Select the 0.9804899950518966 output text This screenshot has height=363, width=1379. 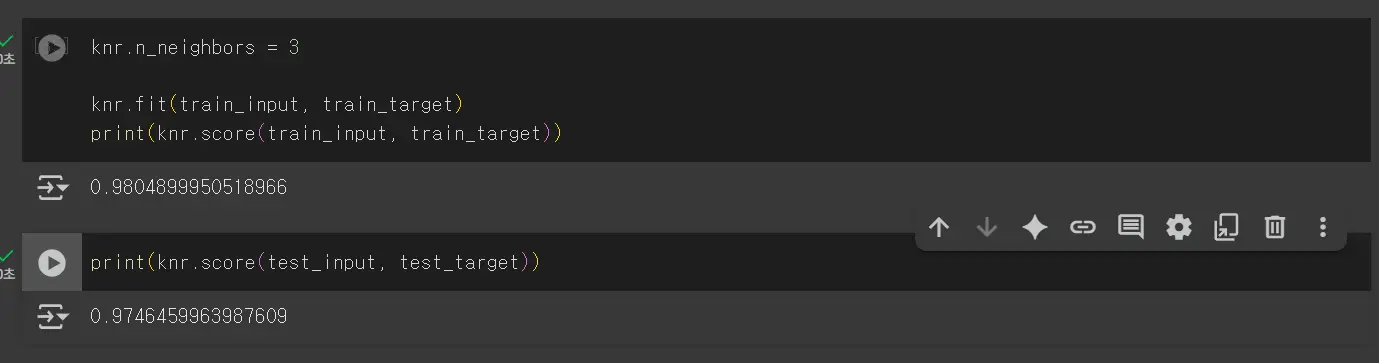pos(189,187)
